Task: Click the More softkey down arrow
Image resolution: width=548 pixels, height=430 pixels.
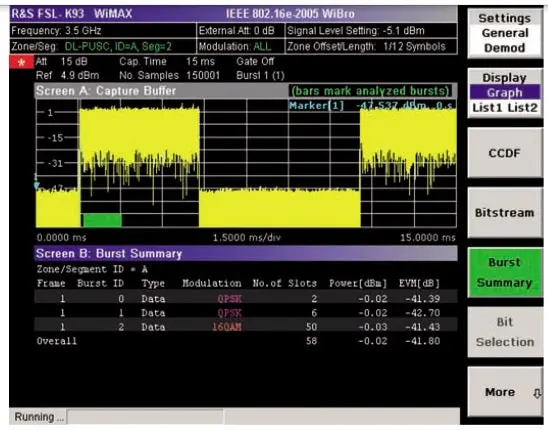Action: [x=537, y=394]
